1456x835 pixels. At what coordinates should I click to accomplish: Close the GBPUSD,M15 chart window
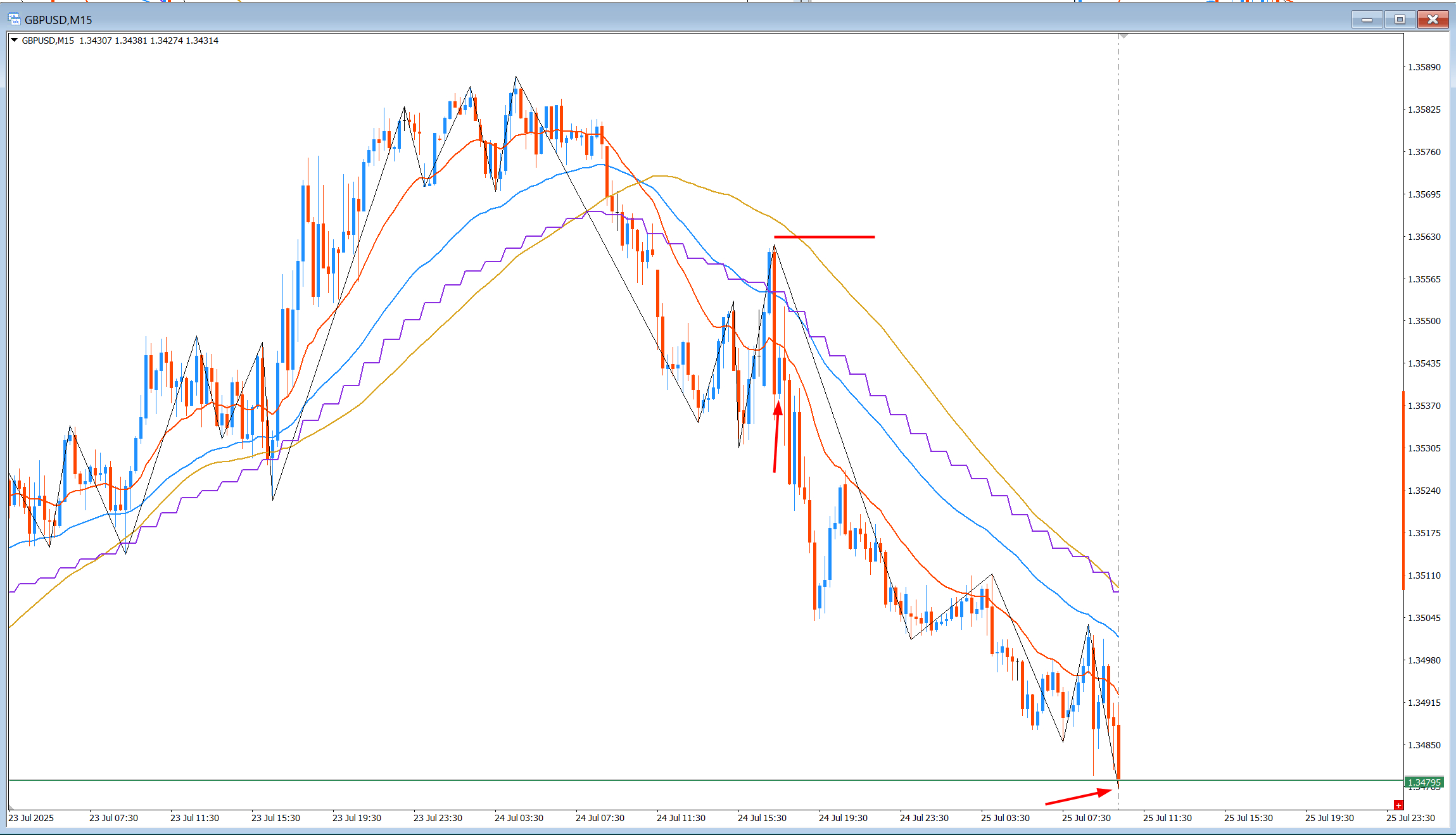[1433, 20]
